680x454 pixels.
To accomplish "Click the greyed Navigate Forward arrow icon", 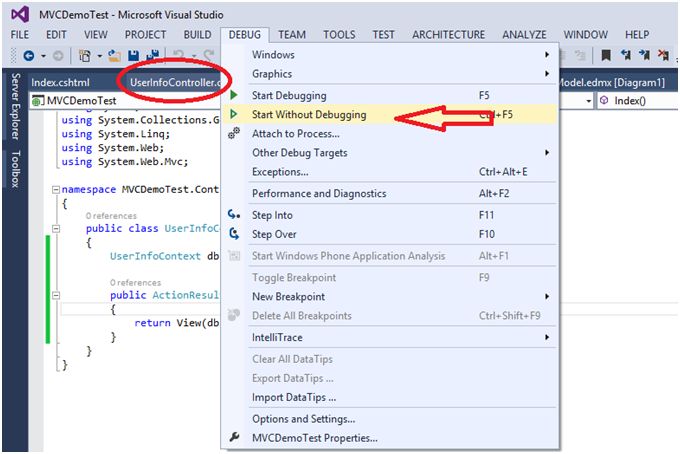I will (58, 56).
